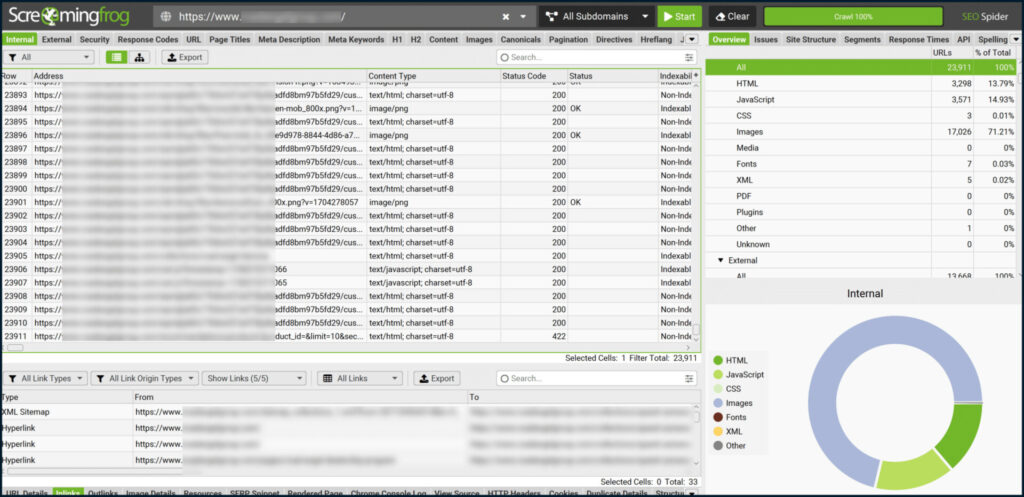Click the globe icon in URL bar

tap(165, 17)
